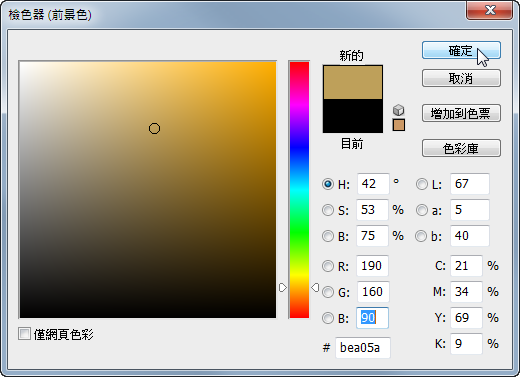Viewport: 520px width, 377px height.
Task: Select the B blue radio button
Action: (x=328, y=318)
